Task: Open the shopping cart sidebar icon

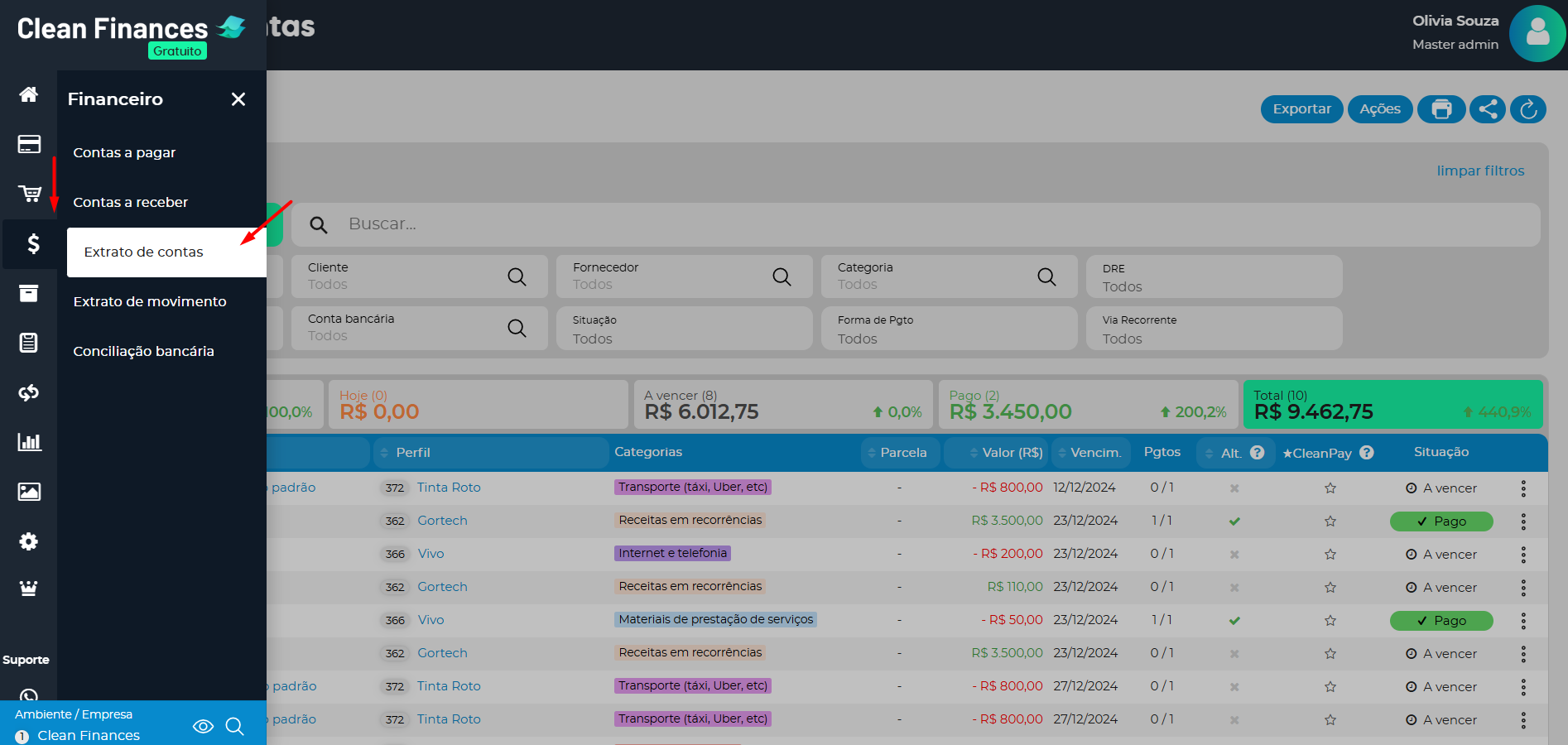Action: click(x=29, y=194)
